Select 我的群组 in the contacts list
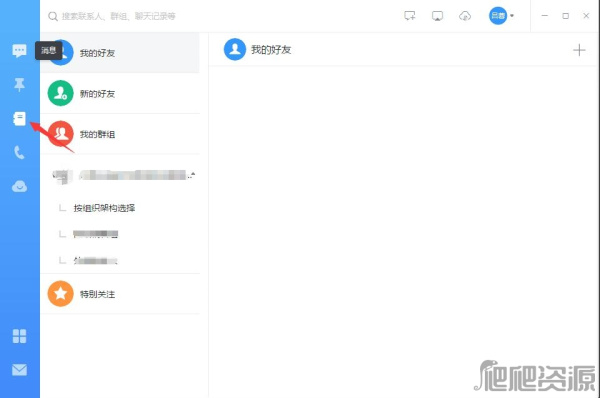Screen dimensions: 600x398 tap(120, 134)
